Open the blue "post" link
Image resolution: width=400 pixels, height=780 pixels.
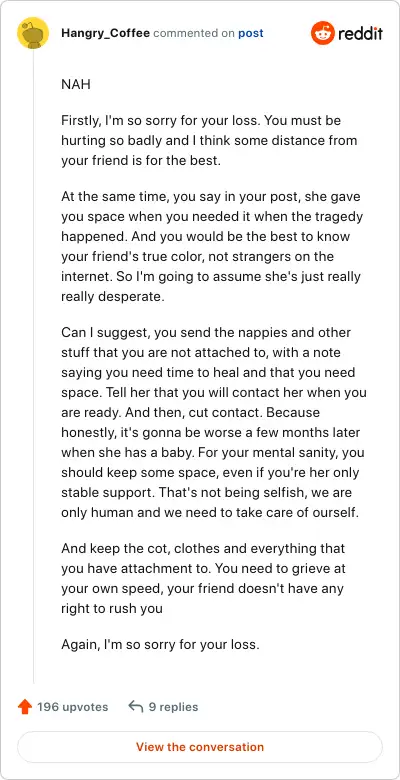tap(251, 33)
